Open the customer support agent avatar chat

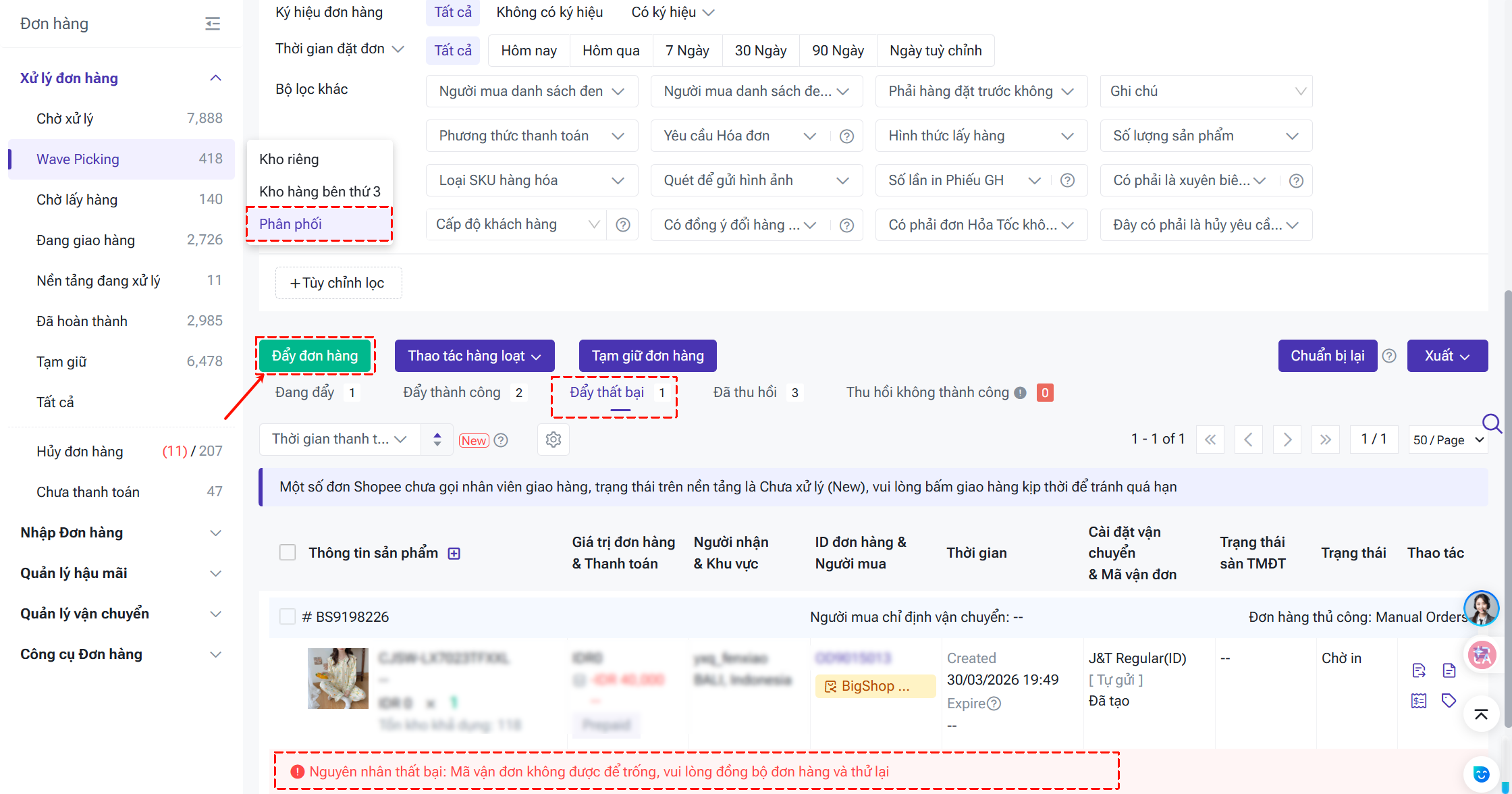pos(1481,608)
